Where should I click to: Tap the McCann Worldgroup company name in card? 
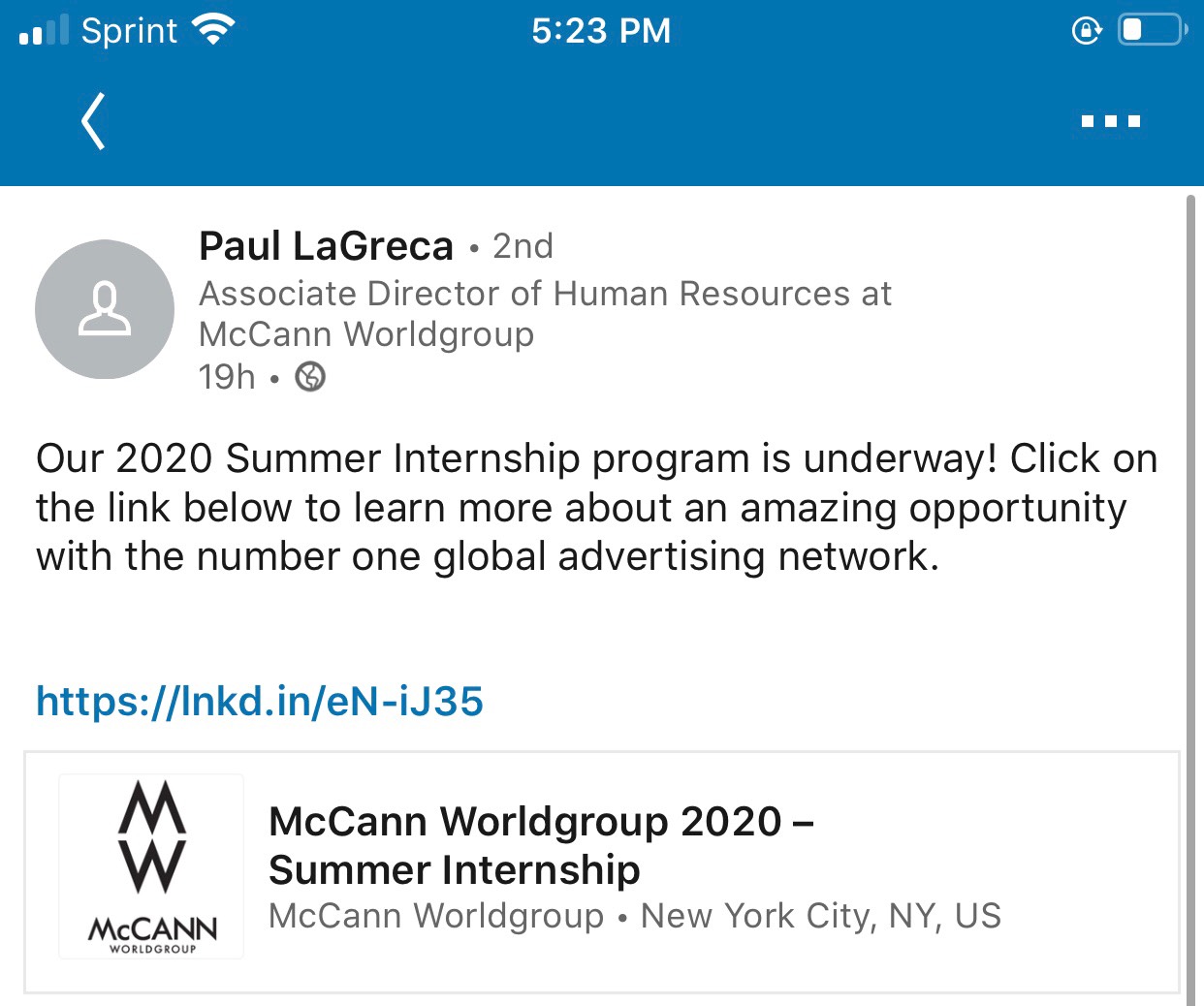tap(435, 915)
